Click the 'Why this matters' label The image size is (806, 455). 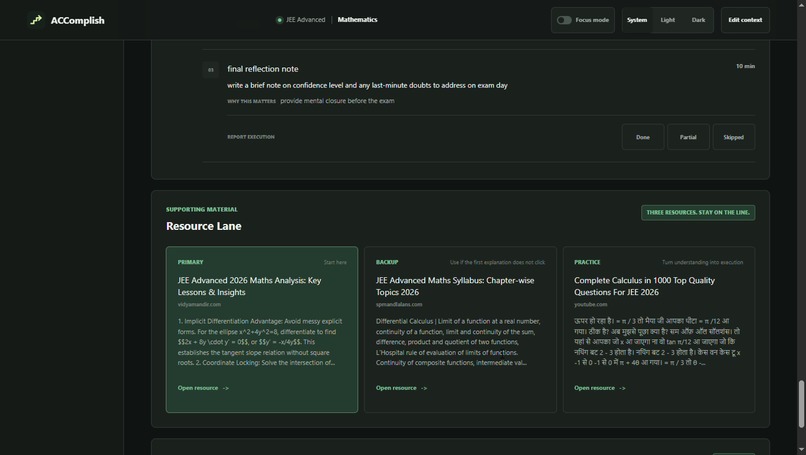pyautogui.click(x=251, y=101)
